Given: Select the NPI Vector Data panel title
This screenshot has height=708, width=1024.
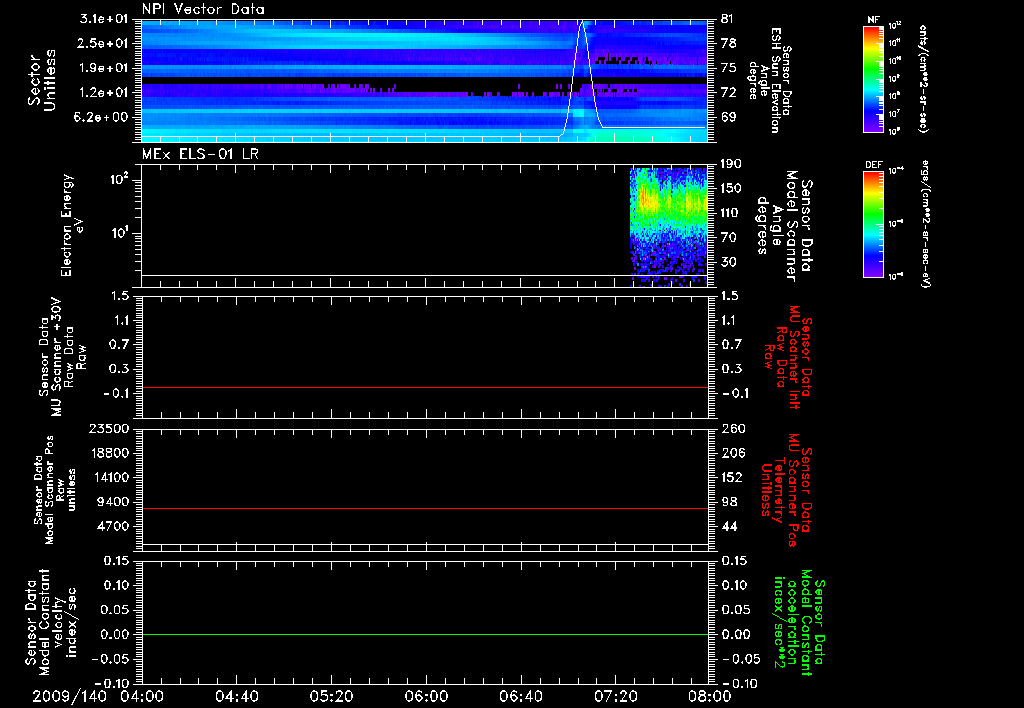Looking at the screenshot, I should pyautogui.click(x=204, y=10).
